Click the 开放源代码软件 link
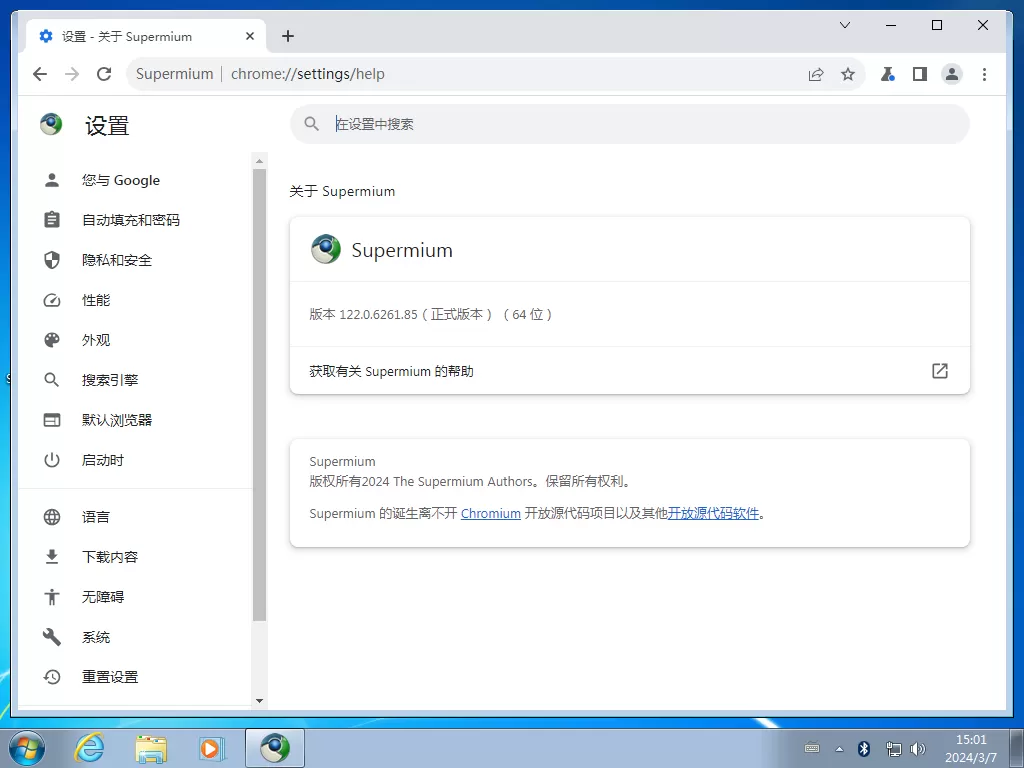Viewport: 1024px width, 768px height. pyautogui.click(x=715, y=513)
